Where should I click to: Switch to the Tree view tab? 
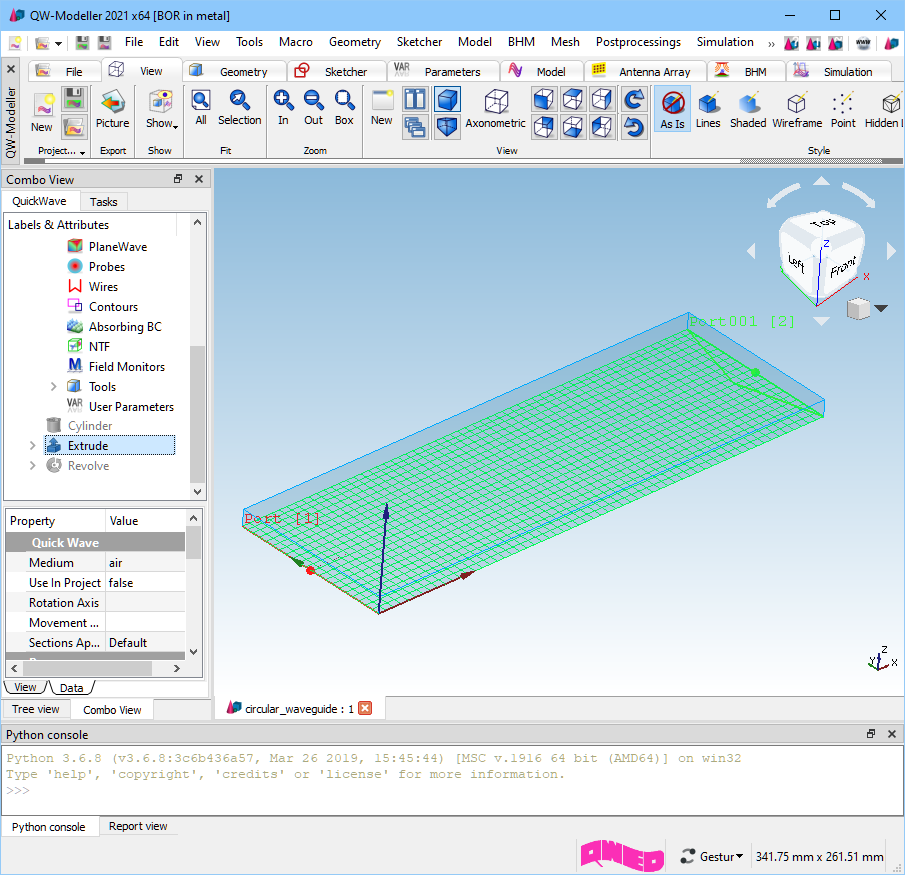tap(36, 709)
